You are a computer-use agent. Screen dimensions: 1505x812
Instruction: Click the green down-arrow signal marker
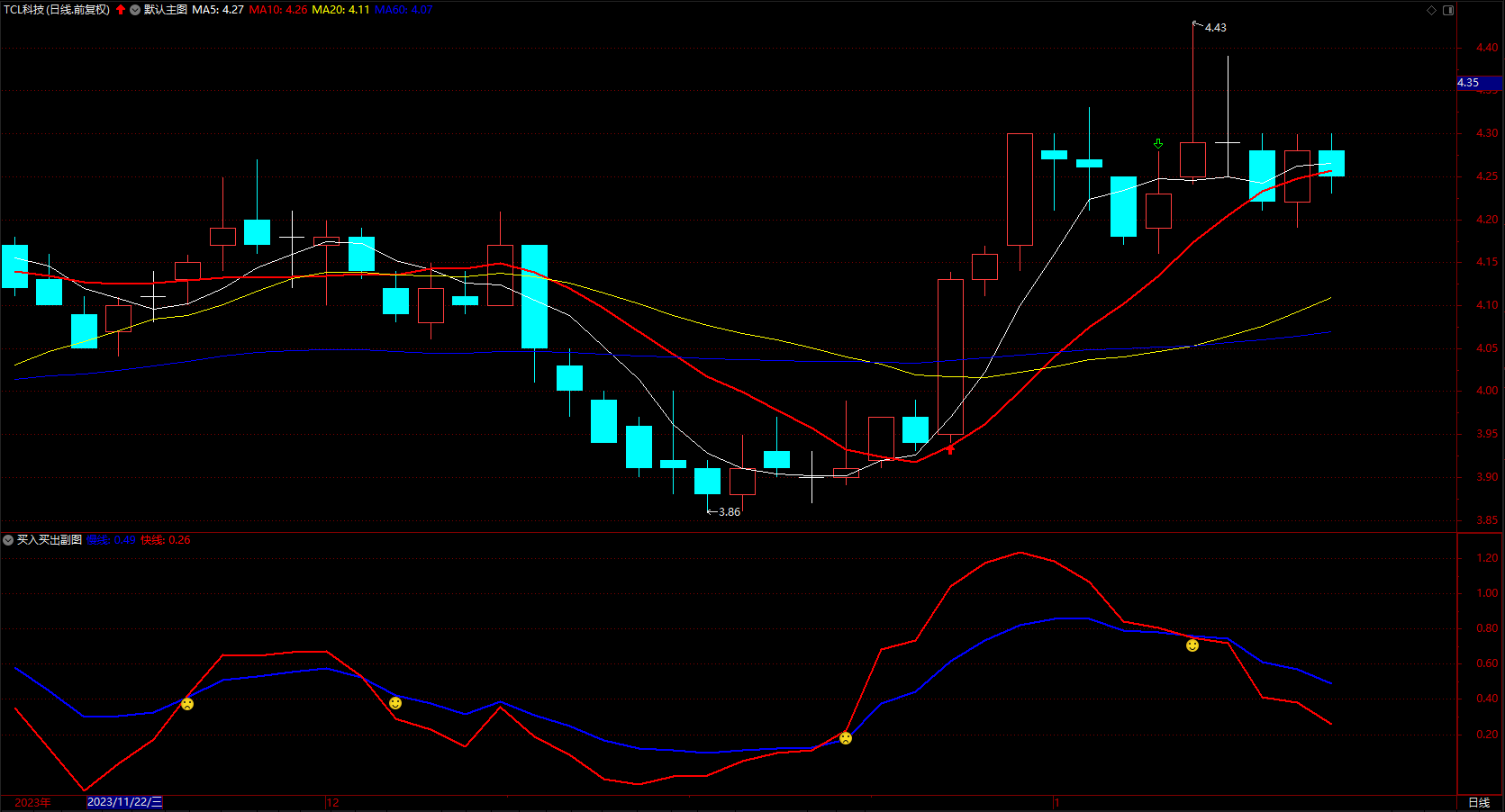point(1158,144)
